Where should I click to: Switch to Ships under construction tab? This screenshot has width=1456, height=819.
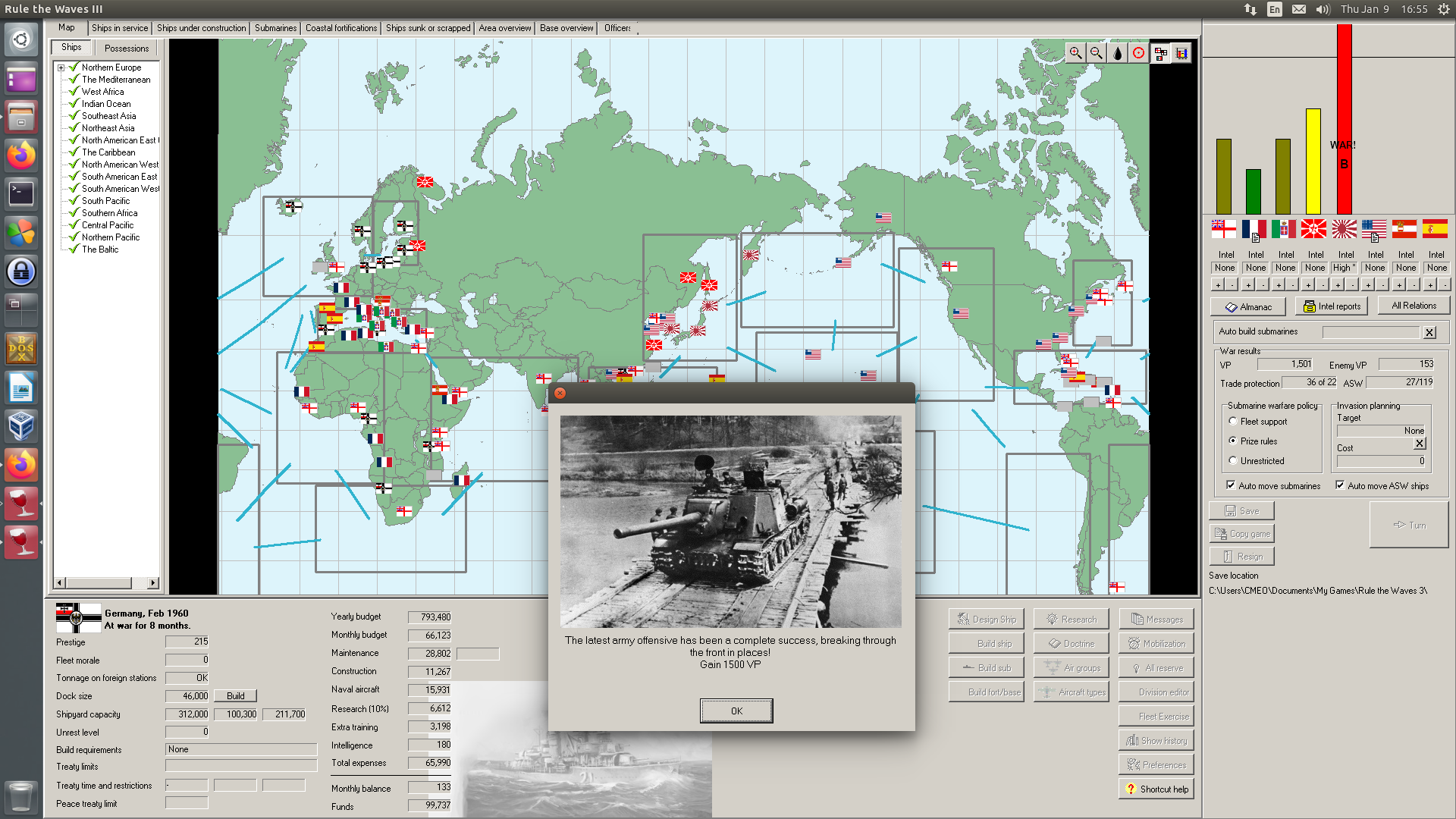[202, 28]
